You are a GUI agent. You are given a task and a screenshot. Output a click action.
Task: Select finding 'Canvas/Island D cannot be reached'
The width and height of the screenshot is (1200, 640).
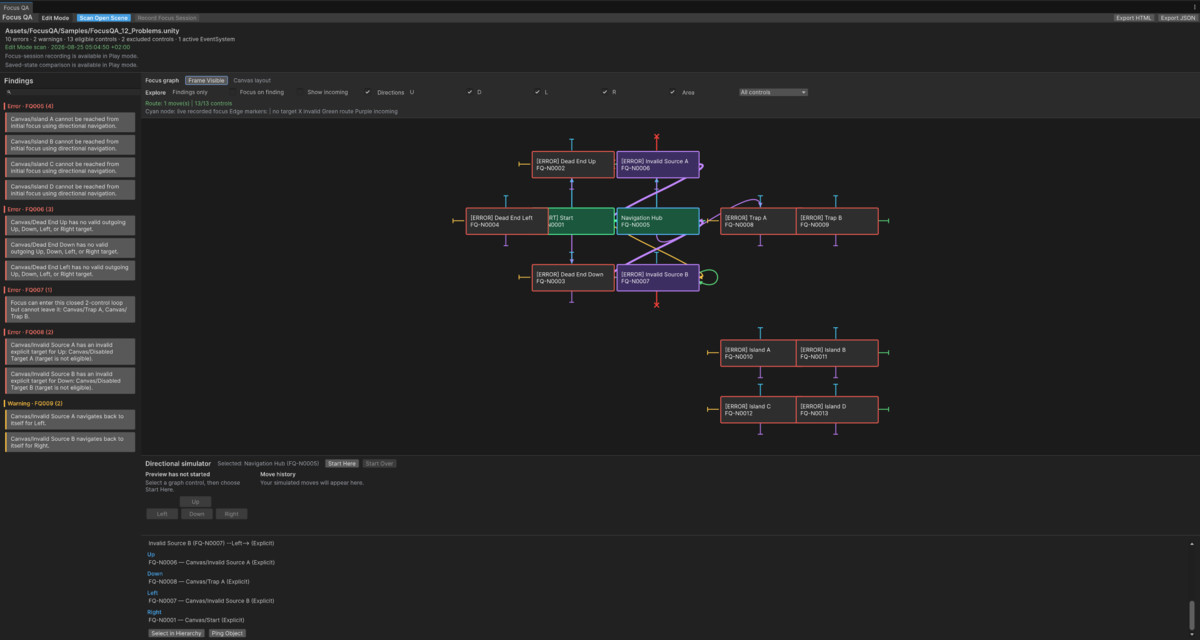(x=70, y=189)
